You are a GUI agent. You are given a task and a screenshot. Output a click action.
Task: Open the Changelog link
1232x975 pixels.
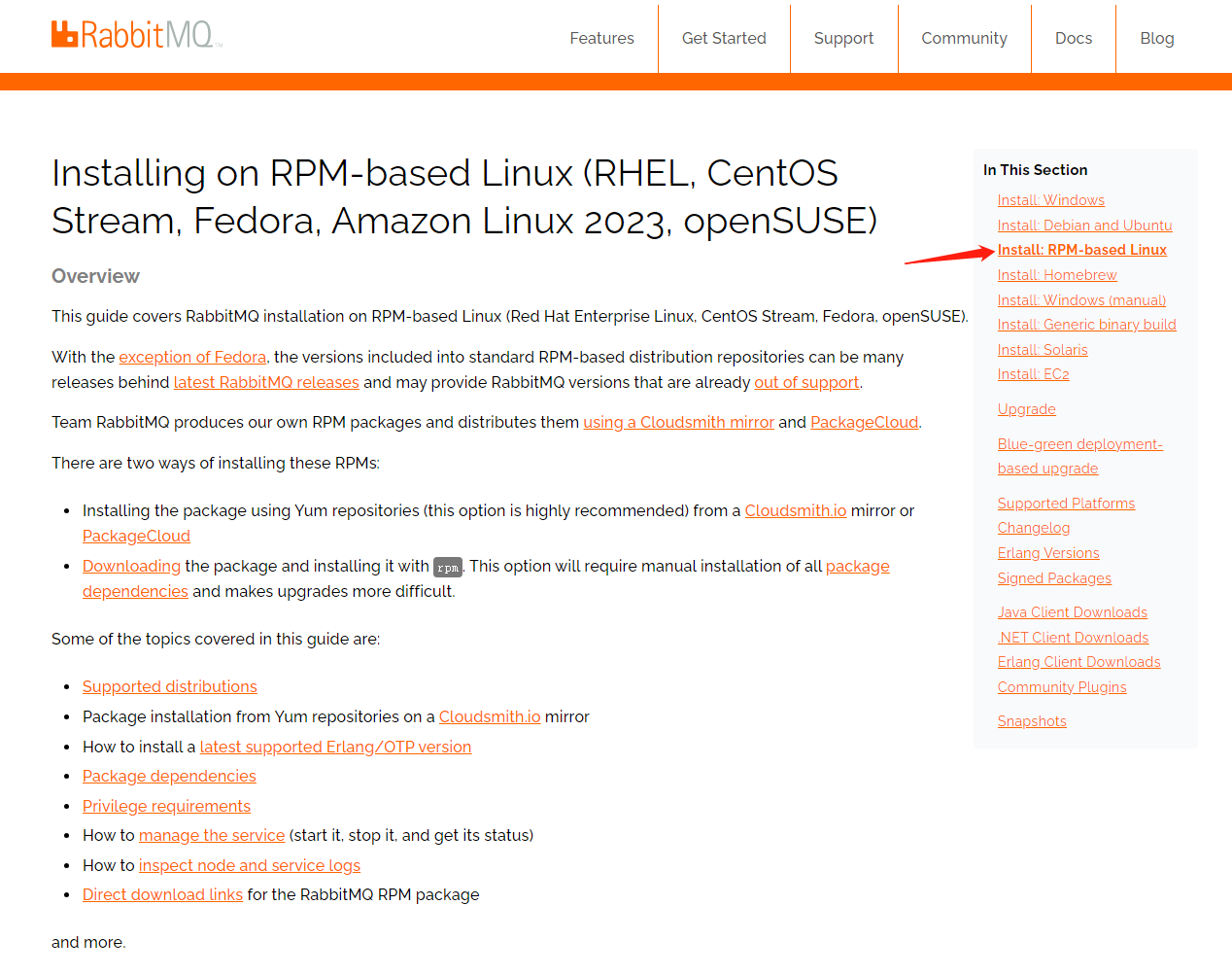1033,528
